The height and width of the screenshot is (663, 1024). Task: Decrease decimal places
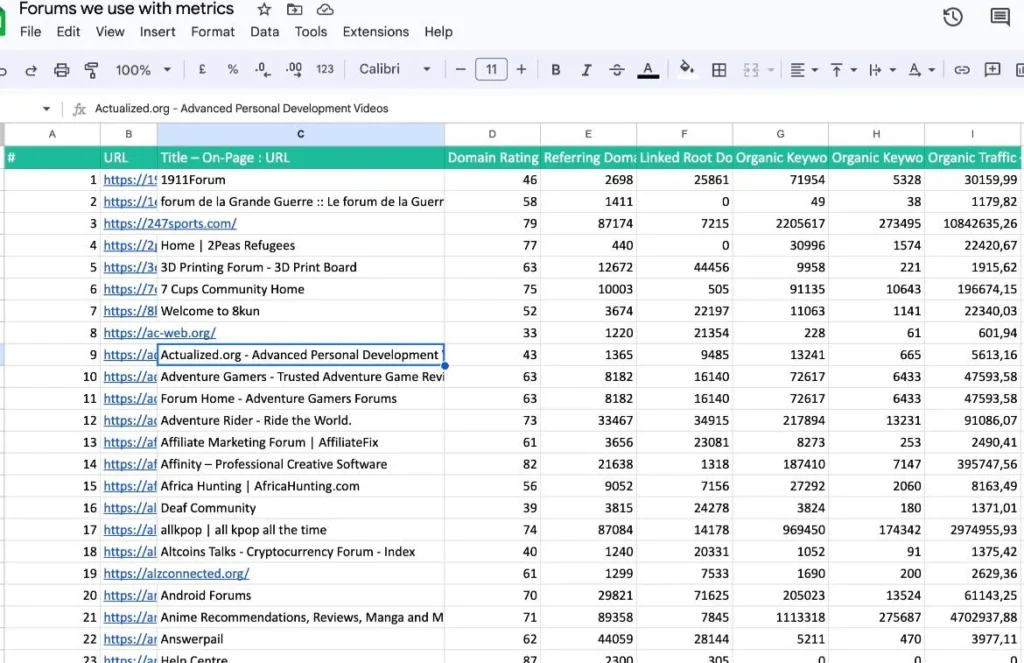tap(263, 70)
